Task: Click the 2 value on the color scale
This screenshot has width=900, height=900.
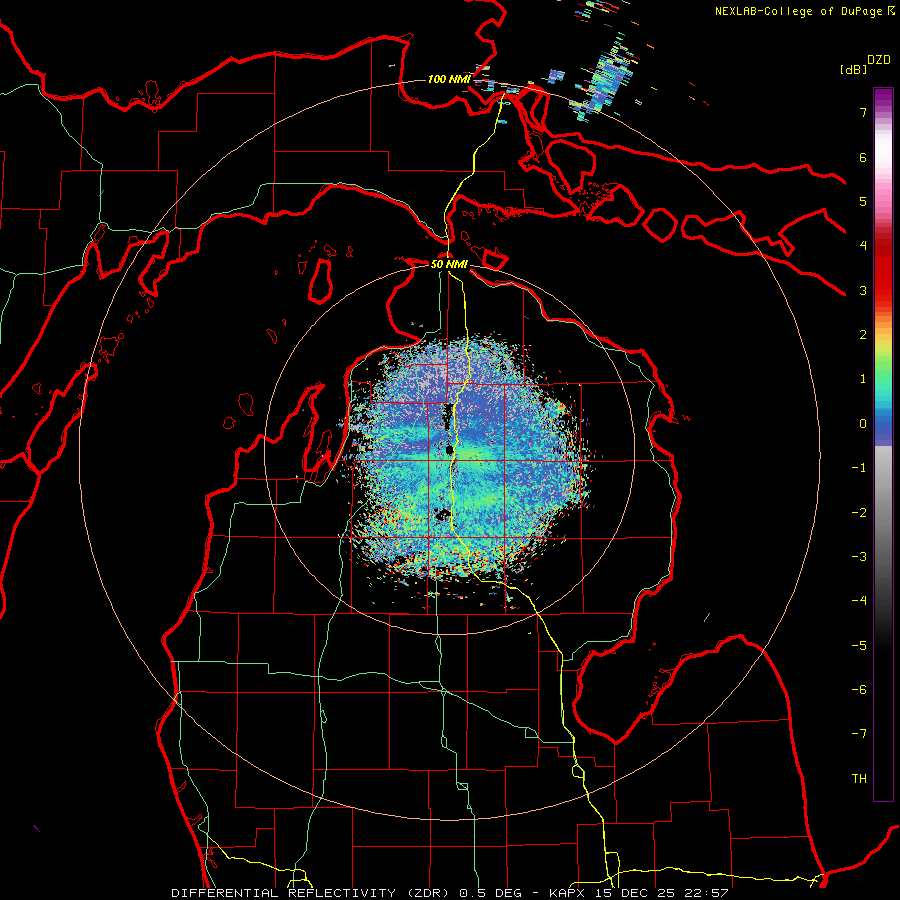Action: pyautogui.click(x=863, y=335)
